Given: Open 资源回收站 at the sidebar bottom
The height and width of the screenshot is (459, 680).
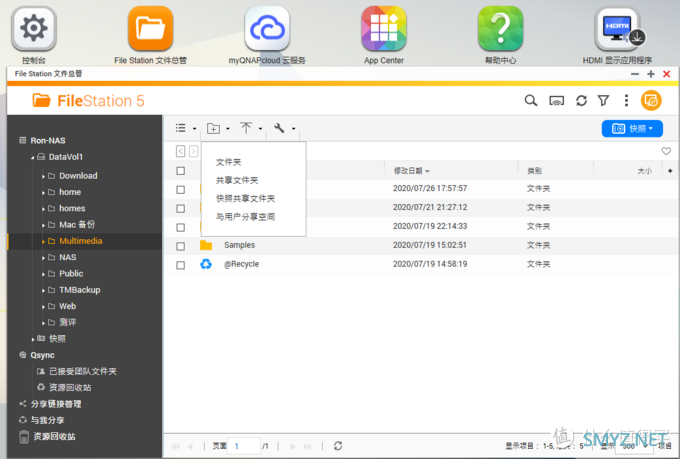Looking at the screenshot, I should coord(54,436).
